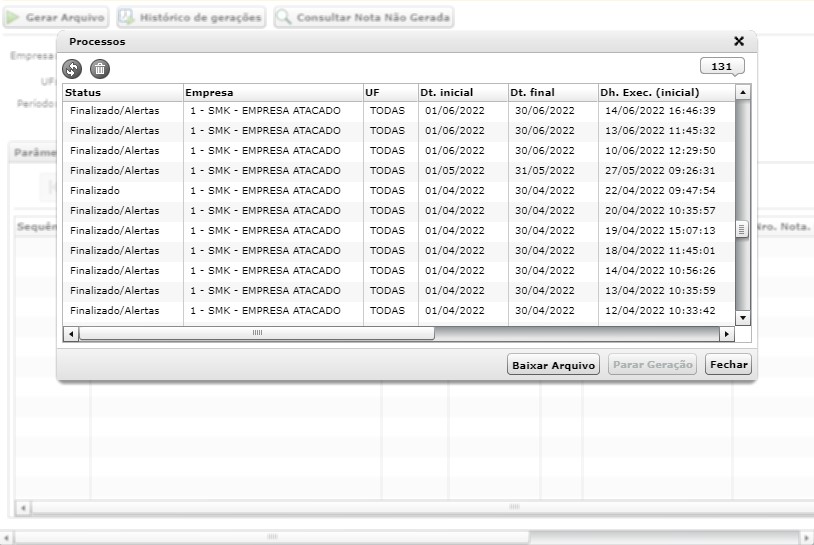Image resolution: width=814 pixels, height=545 pixels.
Task: Select row executed 13/06/2022 11:45:32
Action: pyautogui.click(x=399, y=131)
